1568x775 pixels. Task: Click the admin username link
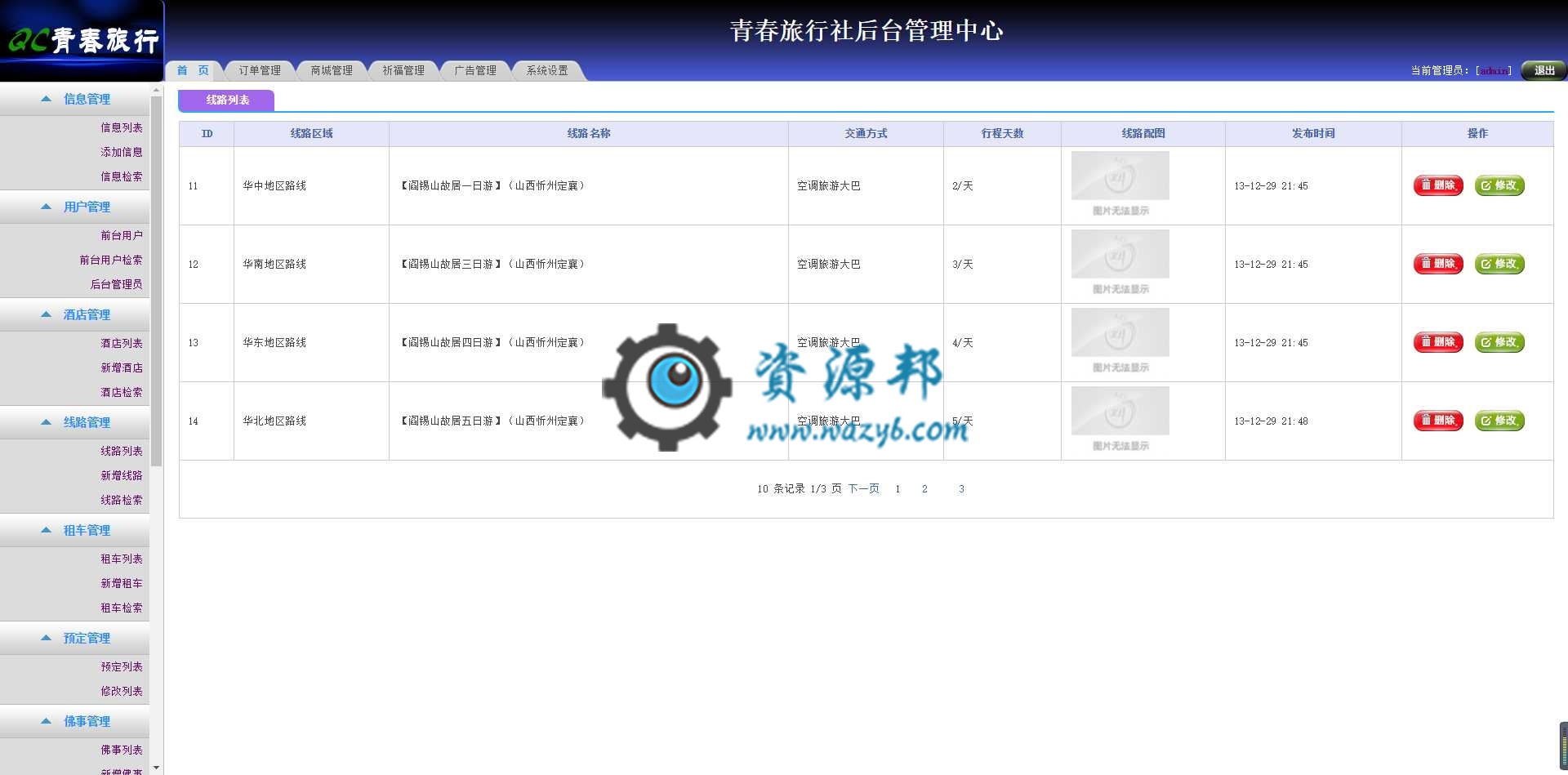1494,71
